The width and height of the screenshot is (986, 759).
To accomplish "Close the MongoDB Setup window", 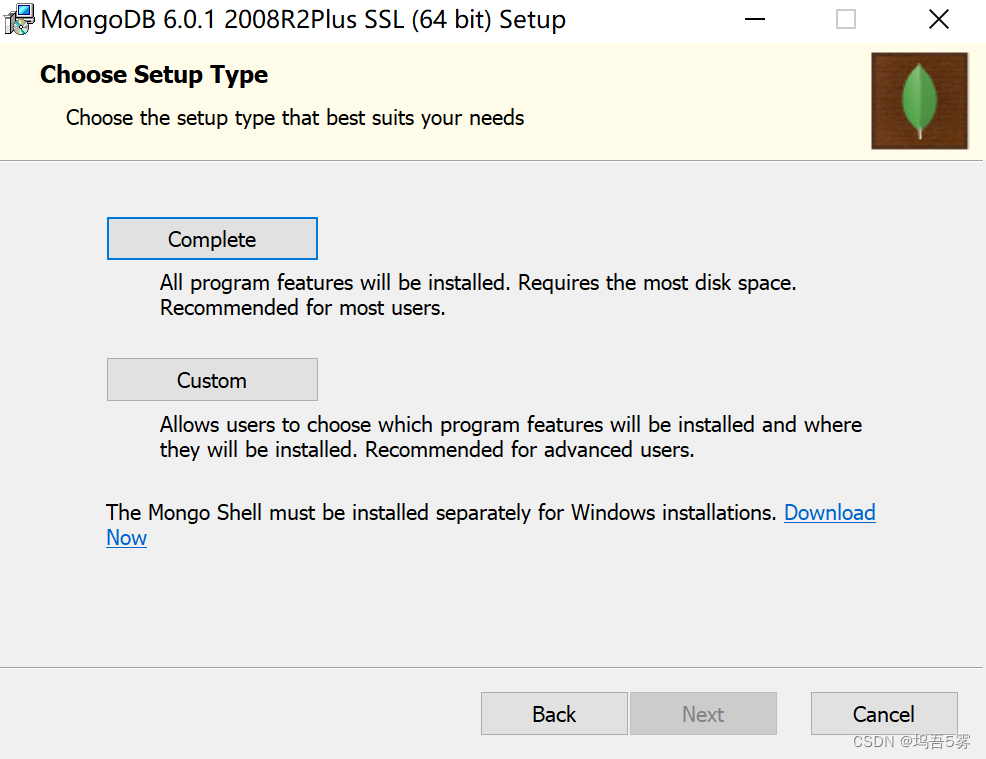I will pyautogui.click(x=938, y=19).
